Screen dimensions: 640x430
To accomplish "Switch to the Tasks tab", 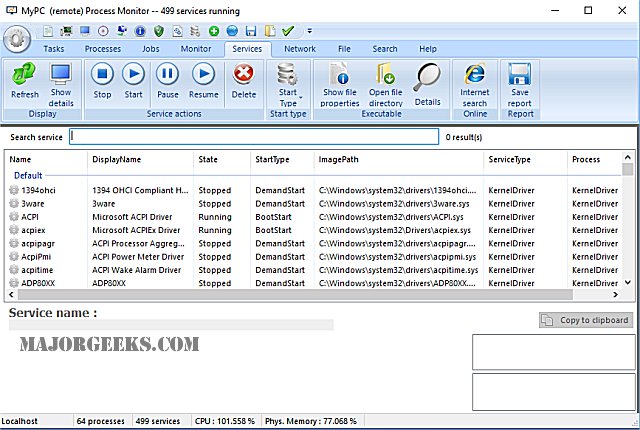I will coord(54,49).
